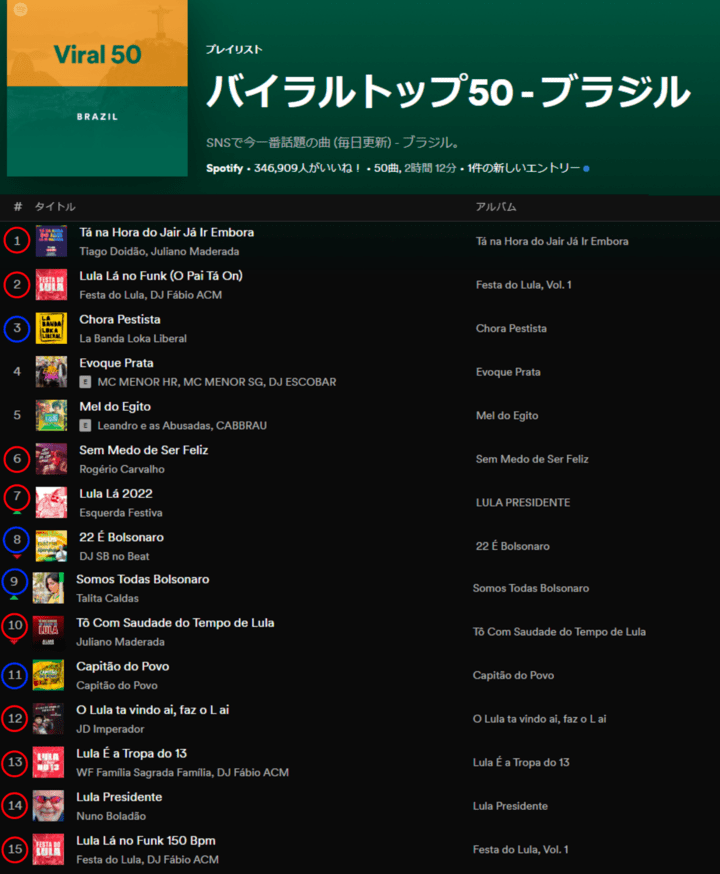Click album art for Chora Pestista
Viewport: 720px width, 874px height.
51,328
